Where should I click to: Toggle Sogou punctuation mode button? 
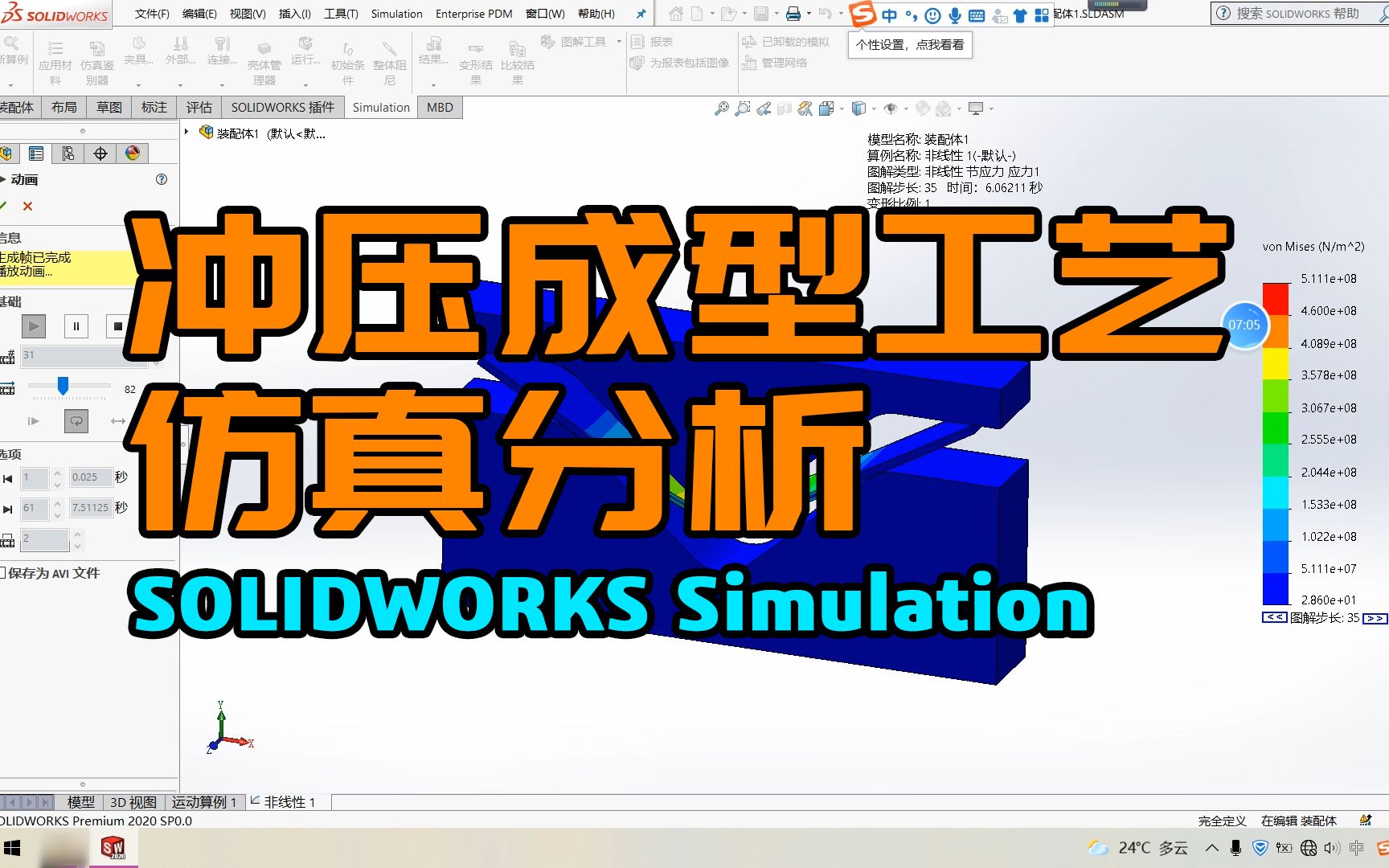(911, 15)
